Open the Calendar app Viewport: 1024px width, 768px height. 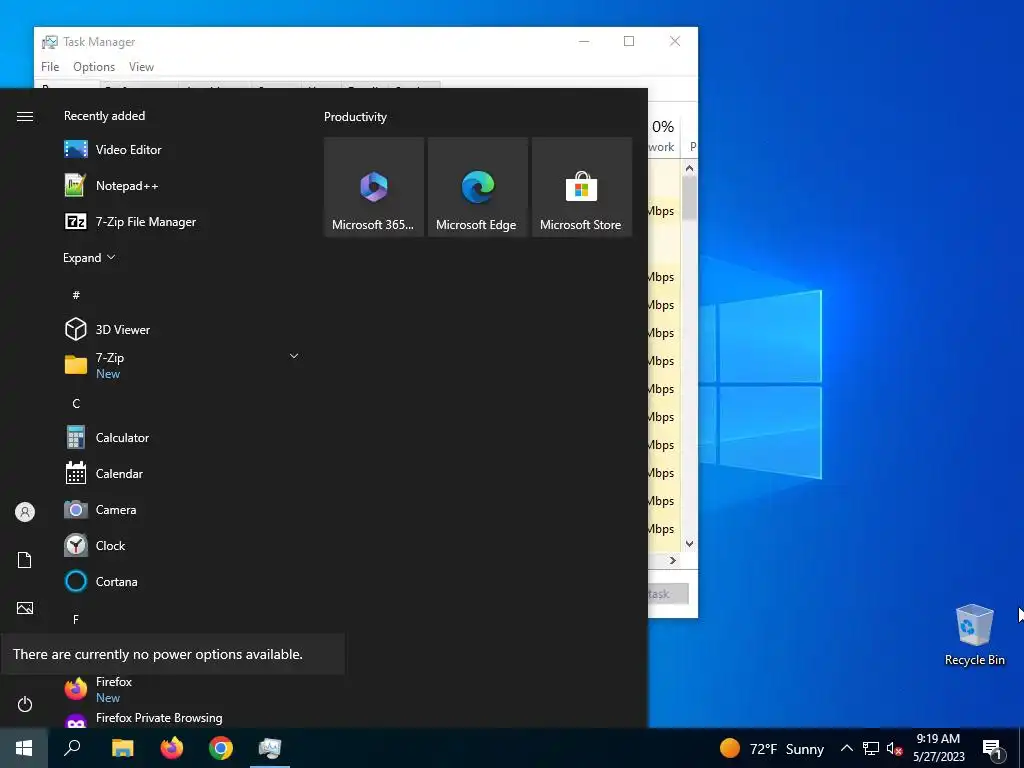point(182,473)
